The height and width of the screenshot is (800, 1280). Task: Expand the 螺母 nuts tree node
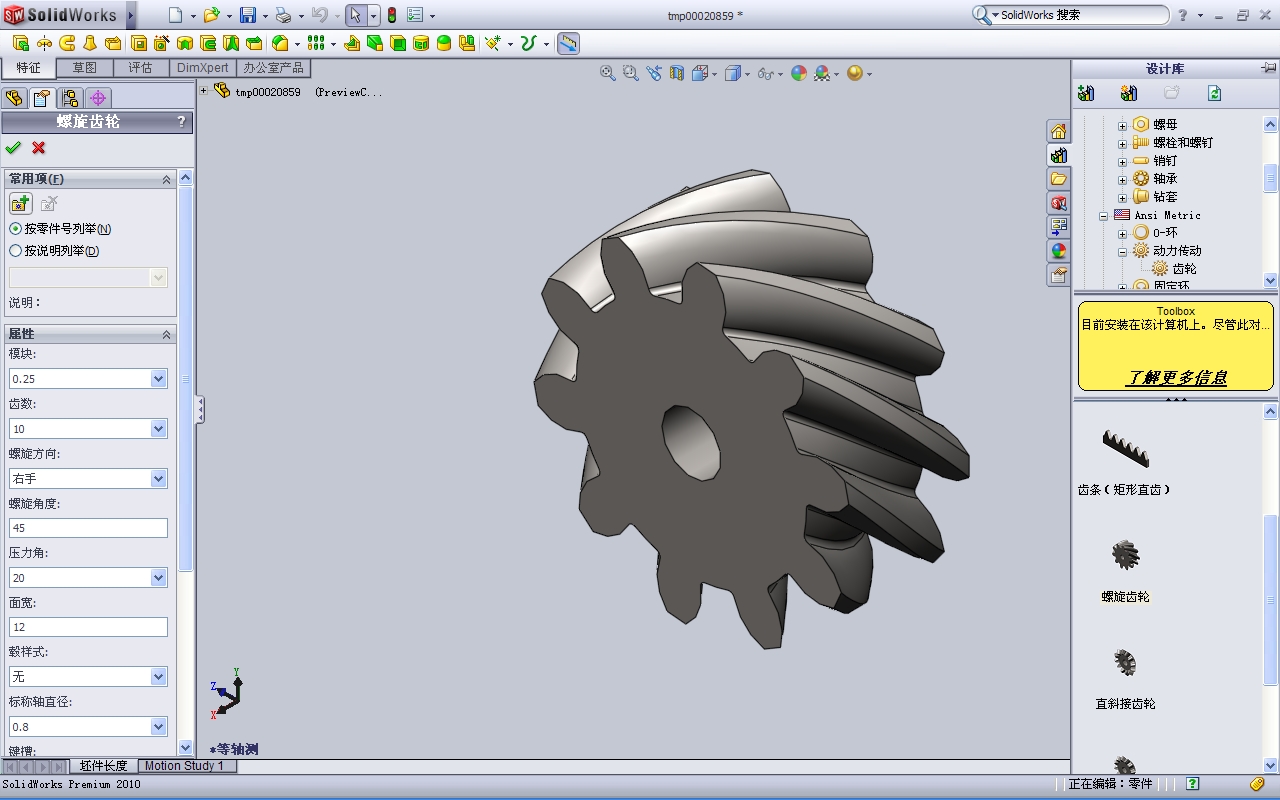[1122, 126]
